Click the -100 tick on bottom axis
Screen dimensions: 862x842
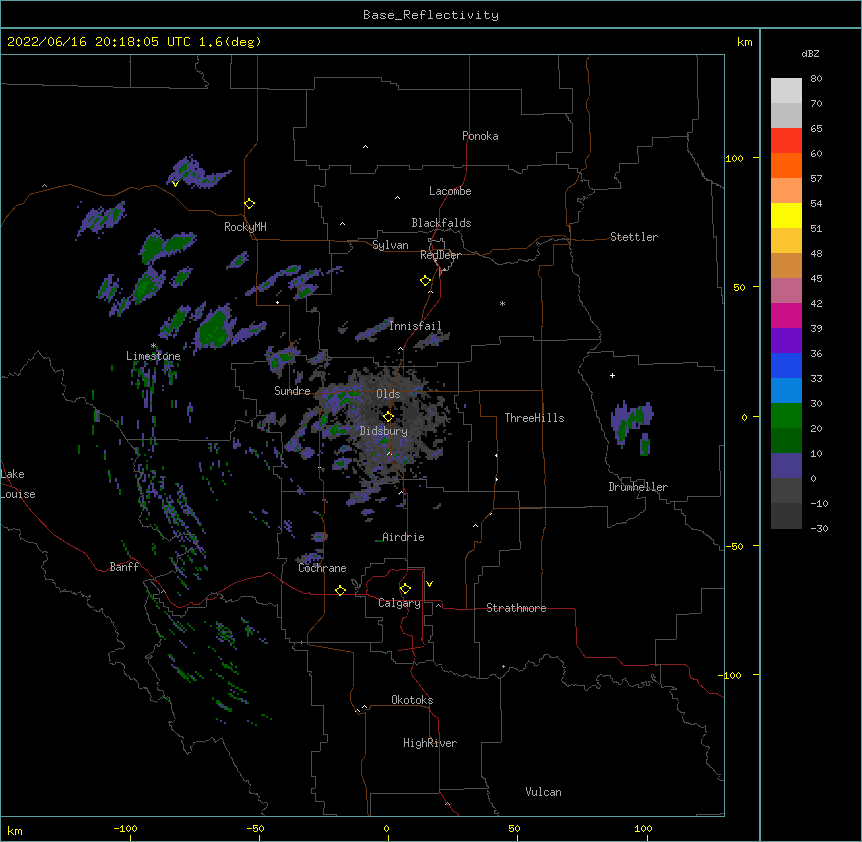click(125, 828)
